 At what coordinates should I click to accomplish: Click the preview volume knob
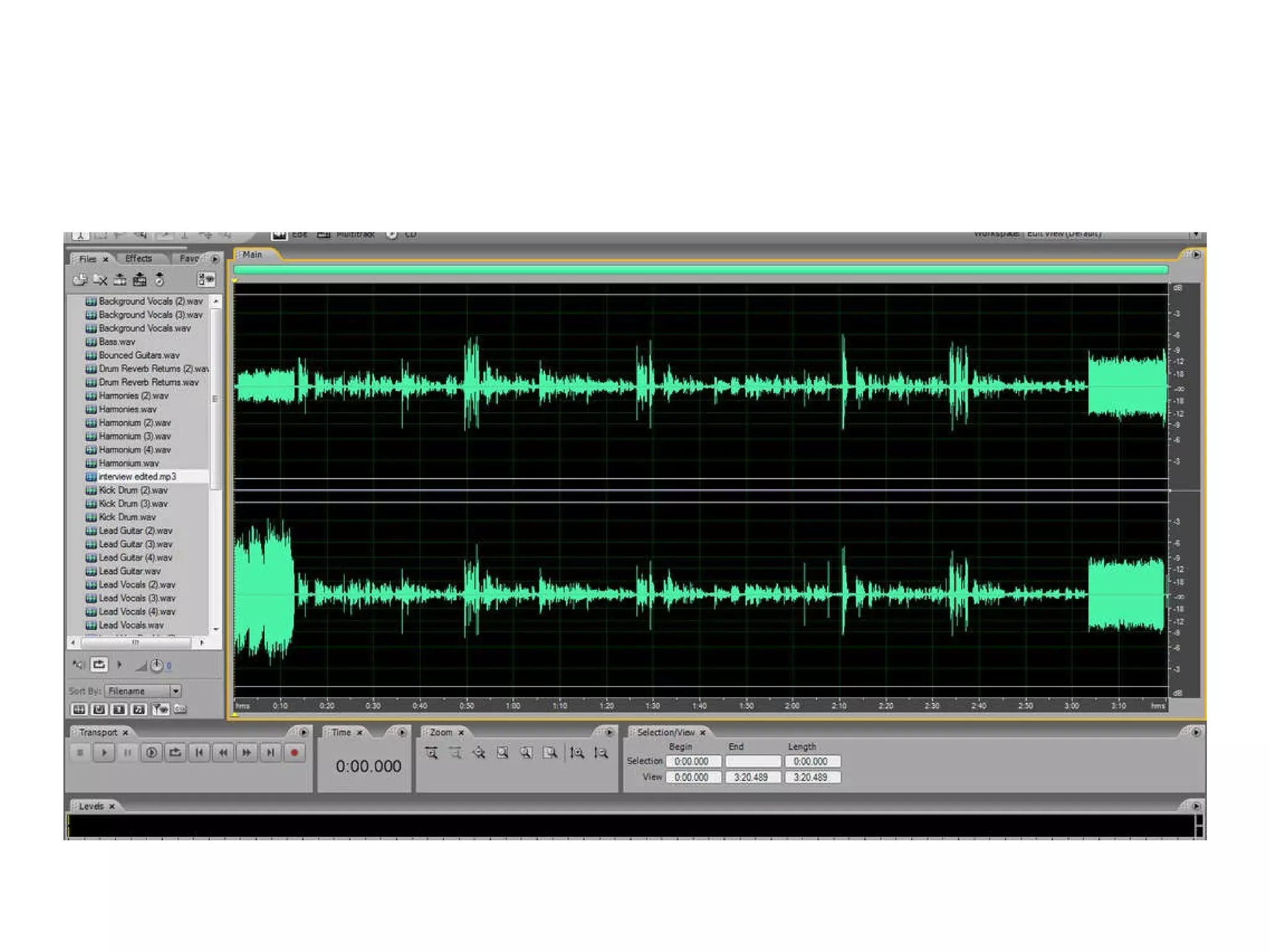click(x=157, y=666)
